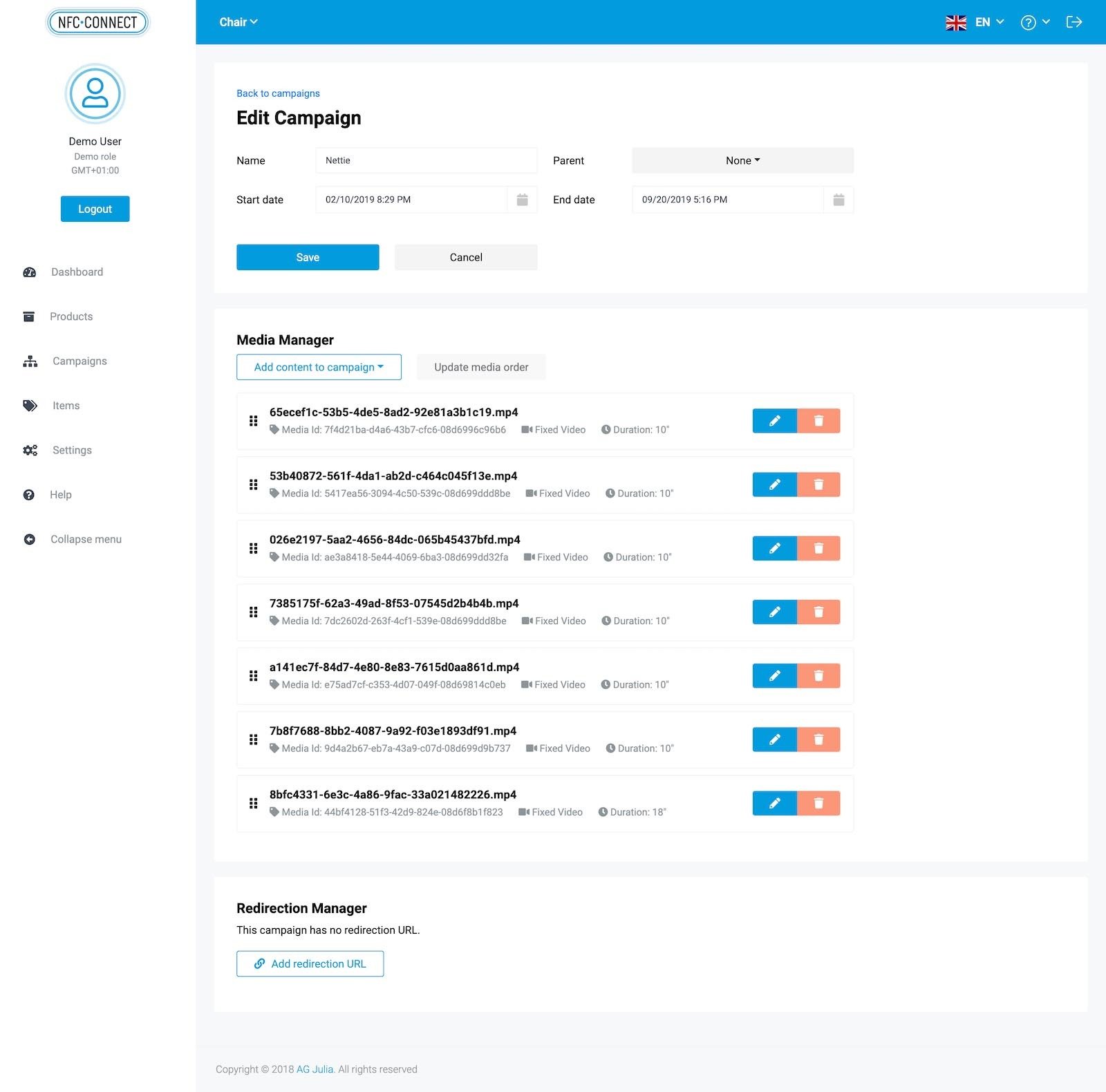Viewport: 1106px width, 1092px height.
Task: Grab drag handle for a141ec7f video
Action: pos(253,676)
